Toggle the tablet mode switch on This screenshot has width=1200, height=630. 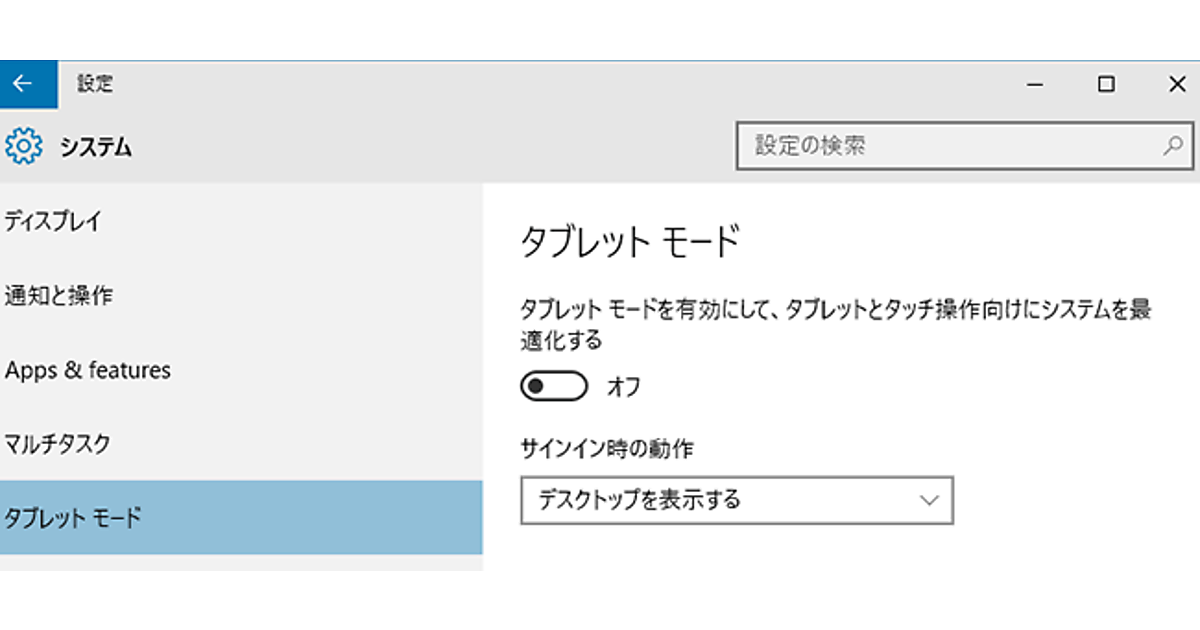coord(553,387)
